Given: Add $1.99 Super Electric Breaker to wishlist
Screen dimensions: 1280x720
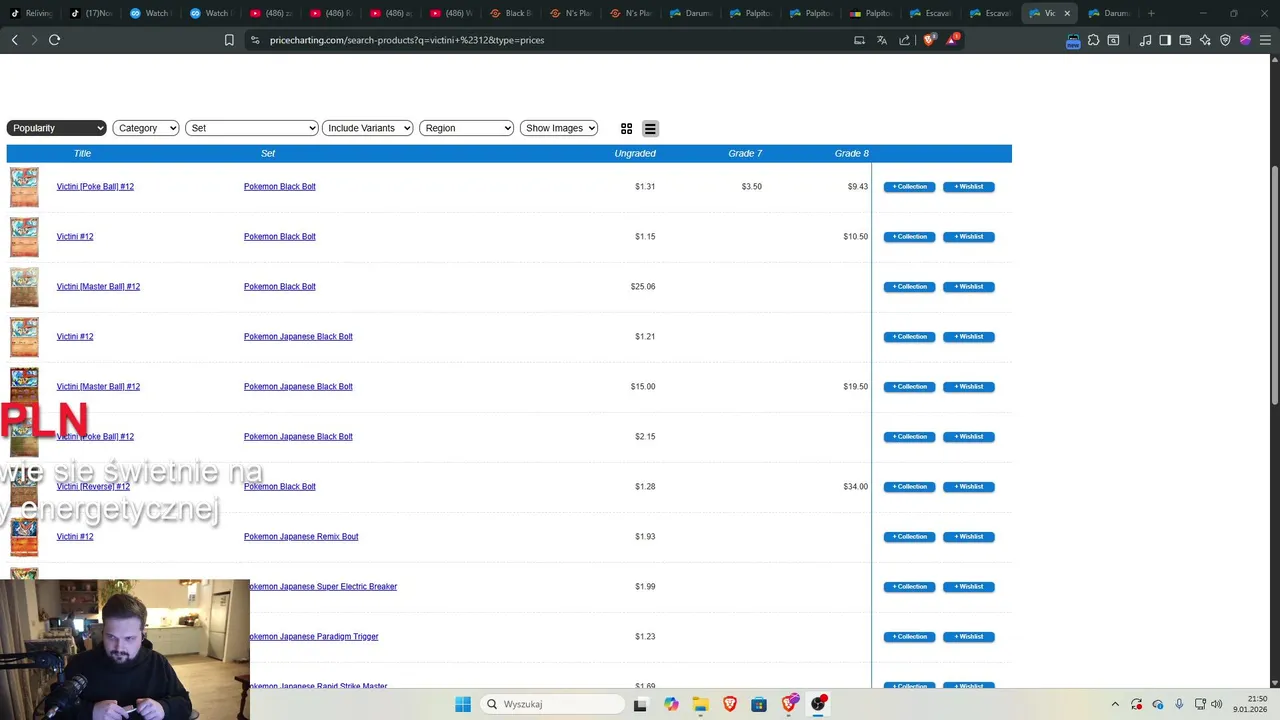Looking at the screenshot, I should tap(968, 587).
